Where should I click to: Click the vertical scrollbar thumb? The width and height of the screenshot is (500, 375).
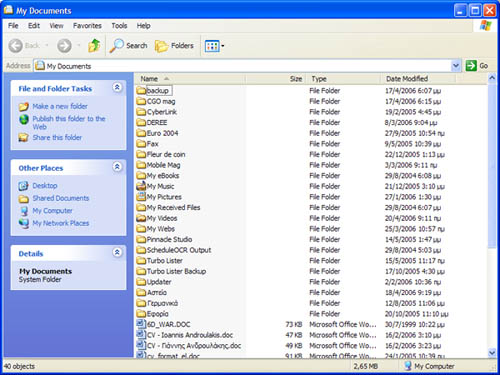[492, 166]
